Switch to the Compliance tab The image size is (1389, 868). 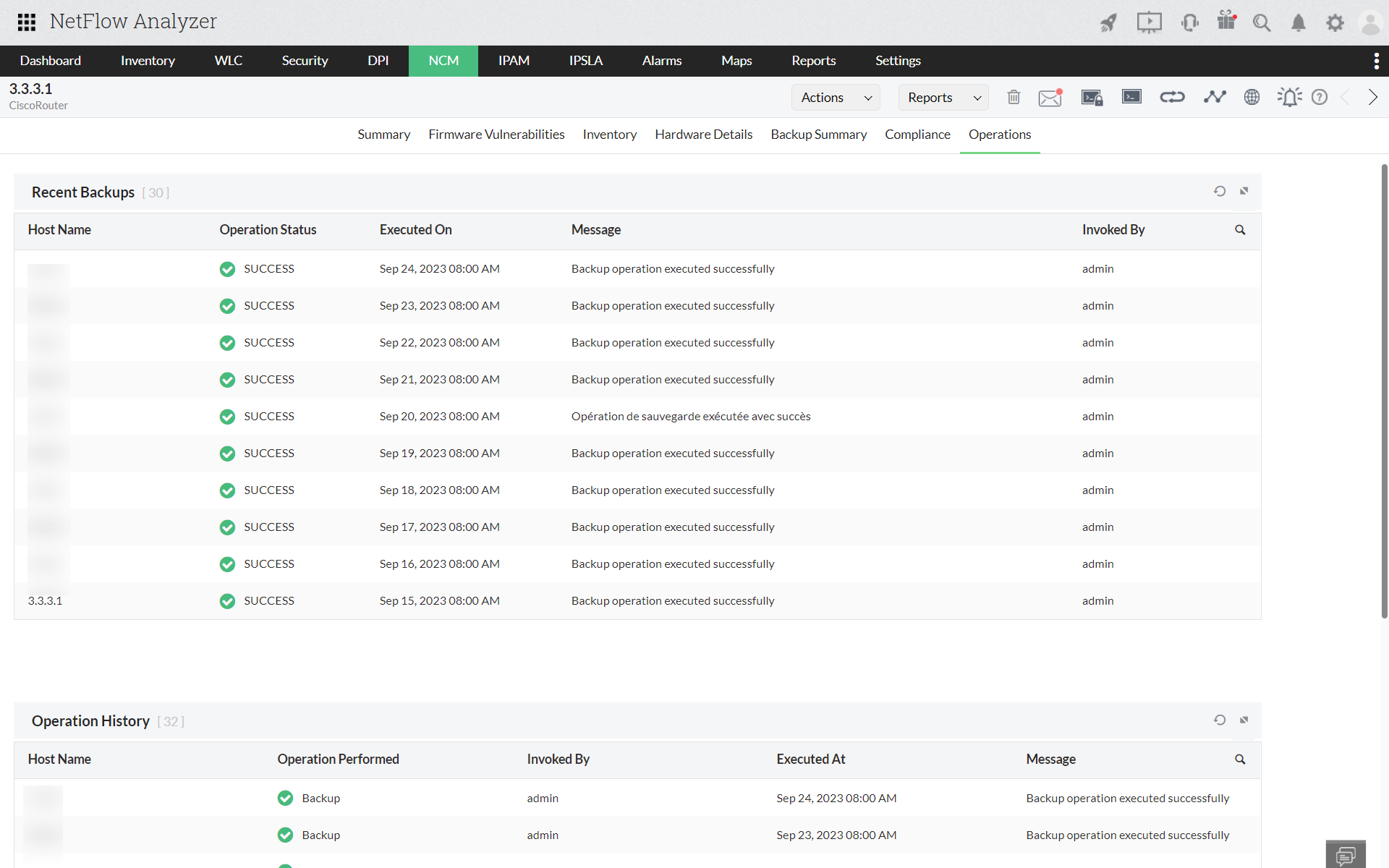tap(917, 135)
